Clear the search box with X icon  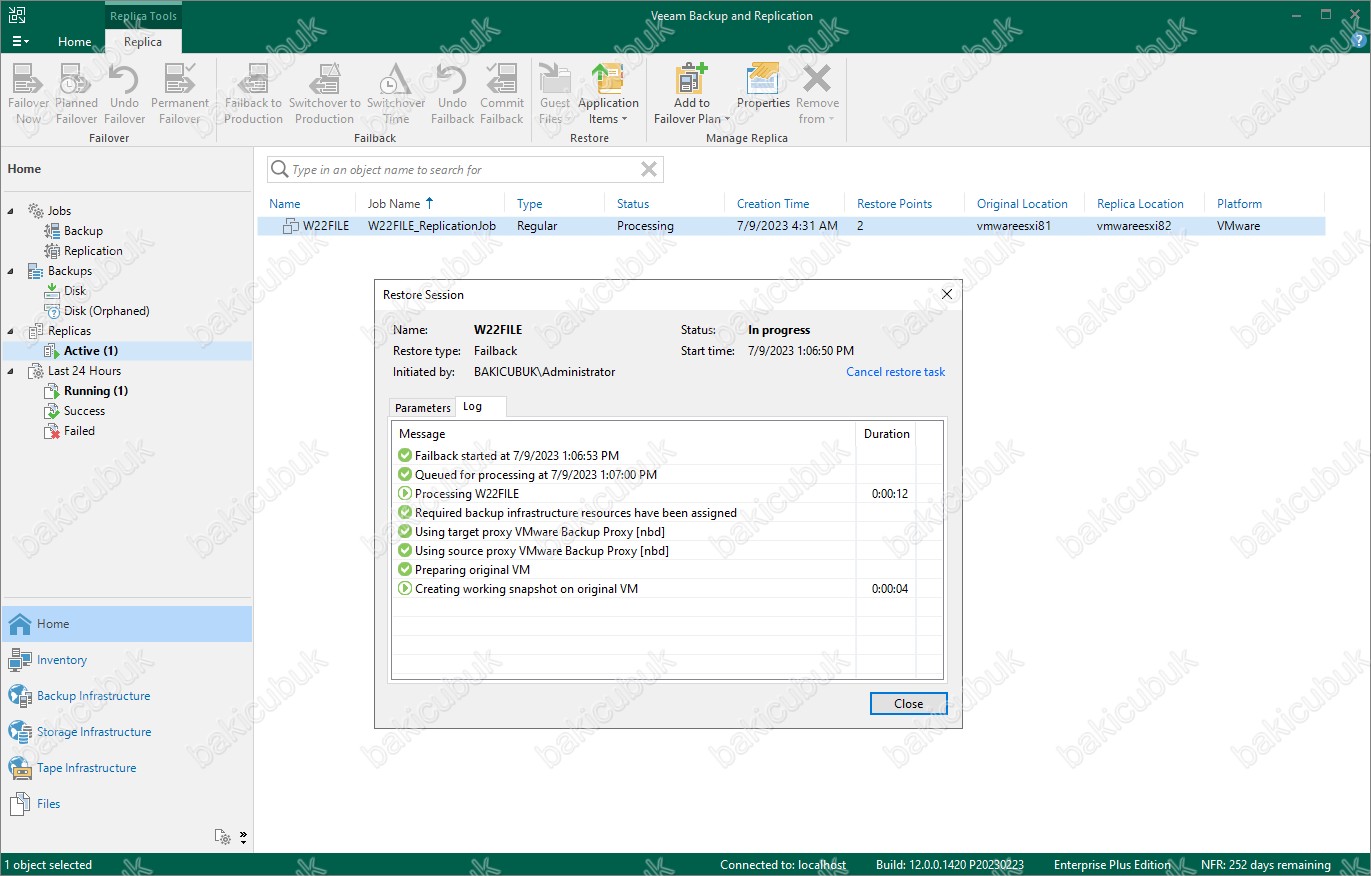pos(649,170)
